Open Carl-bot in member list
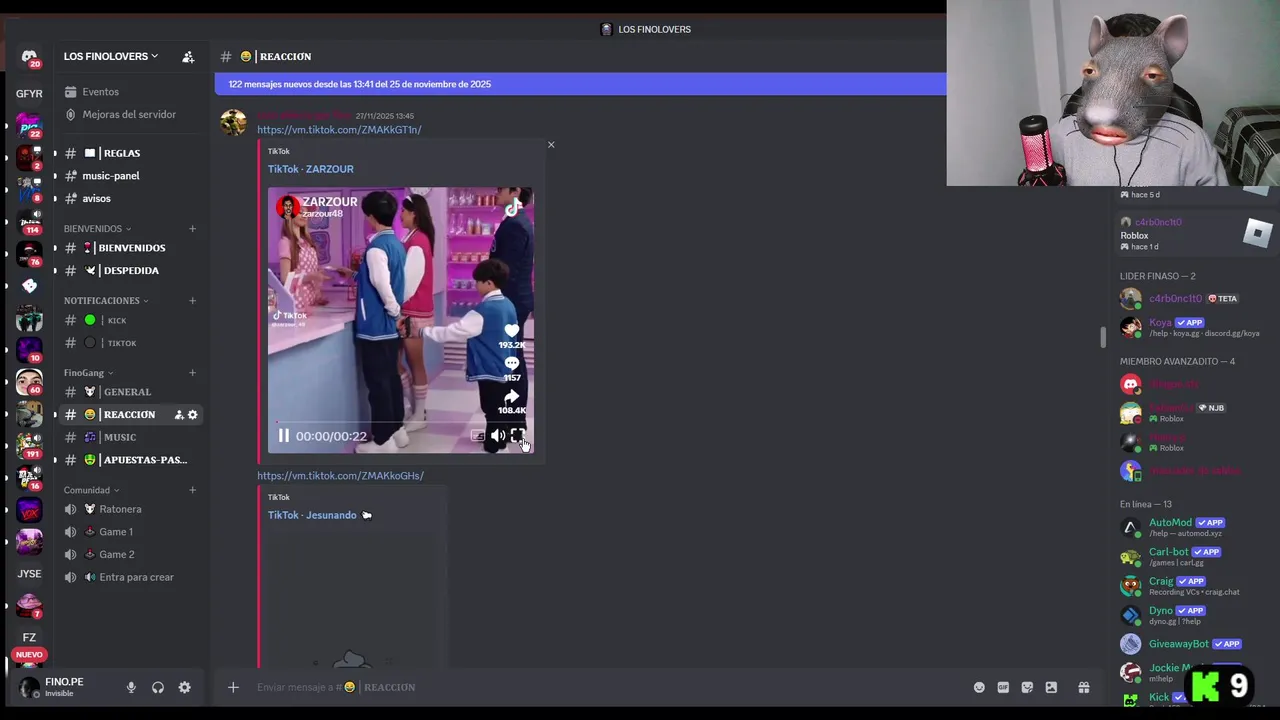The image size is (1280, 720). pos(1190,557)
